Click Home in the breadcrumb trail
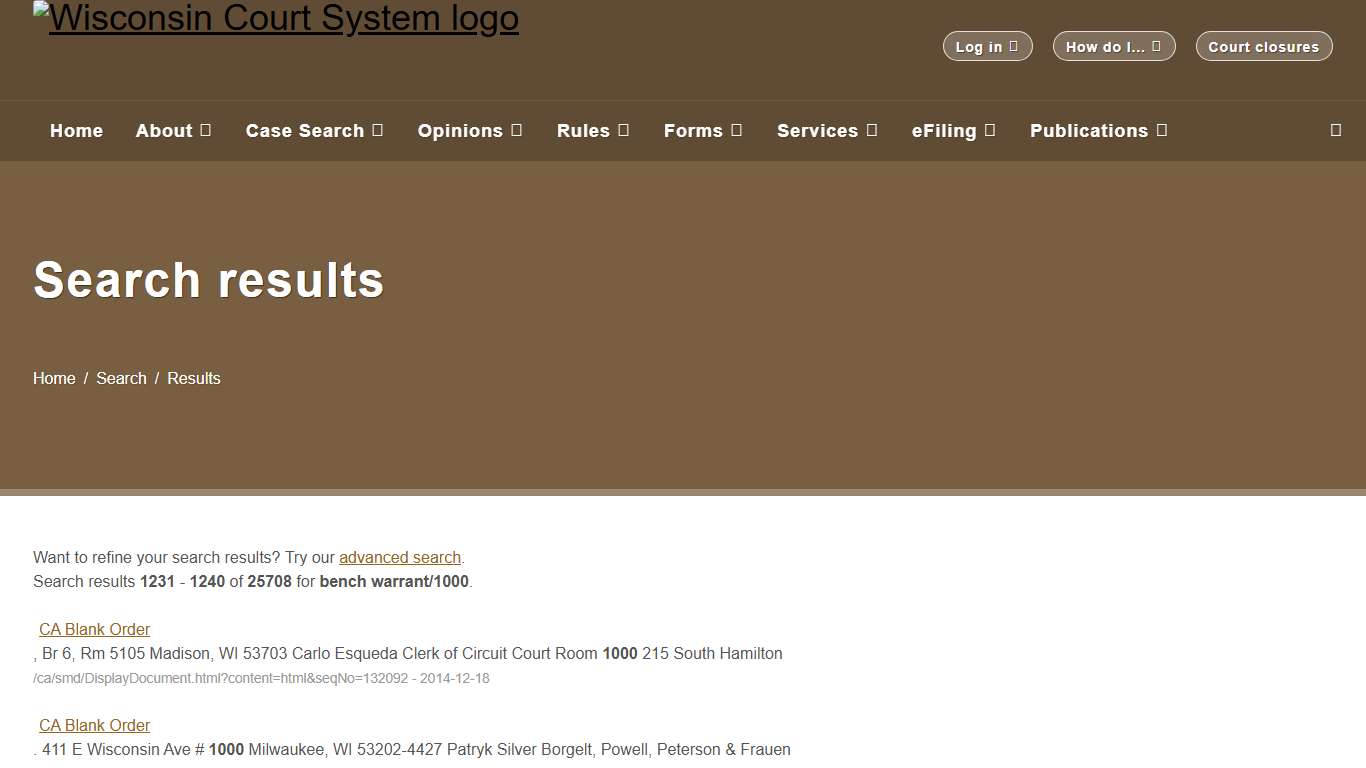Viewport: 1366px width, 768px height. (54, 378)
